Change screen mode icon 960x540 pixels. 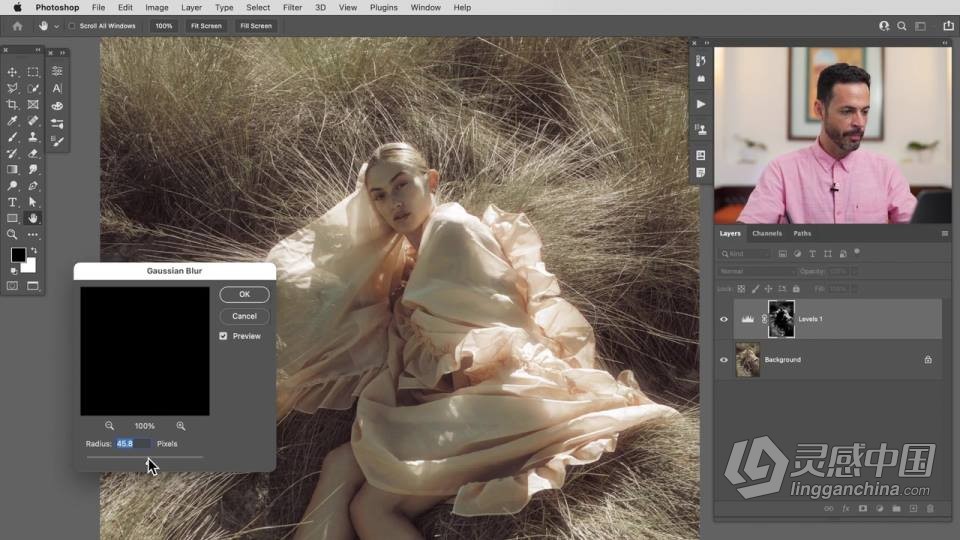point(33,286)
